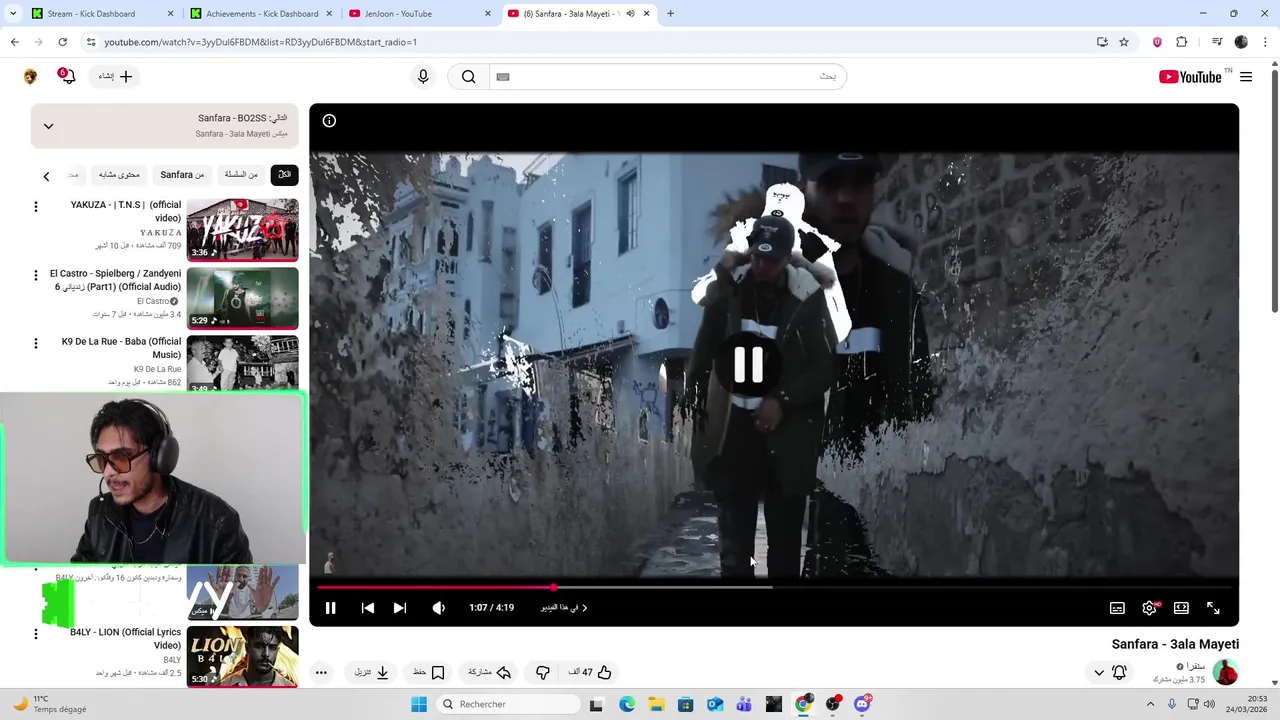This screenshot has height=720, width=1280.
Task: Bookmark this page with the star icon
Action: [x=1124, y=42]
